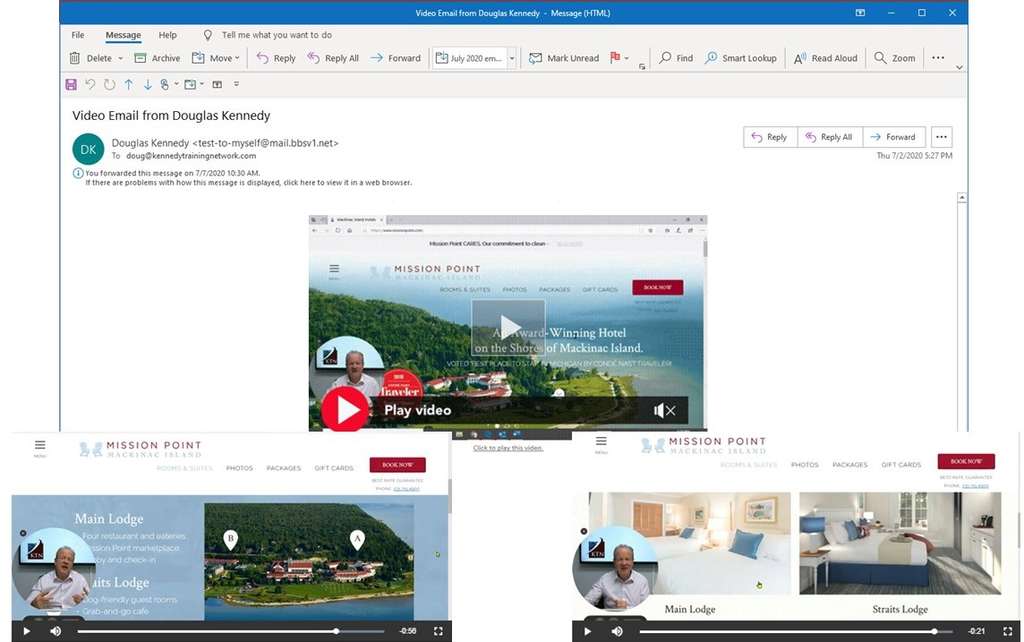Save via quick access toolbar icon
Screen dimensions: 1024x642
[71, 84]
